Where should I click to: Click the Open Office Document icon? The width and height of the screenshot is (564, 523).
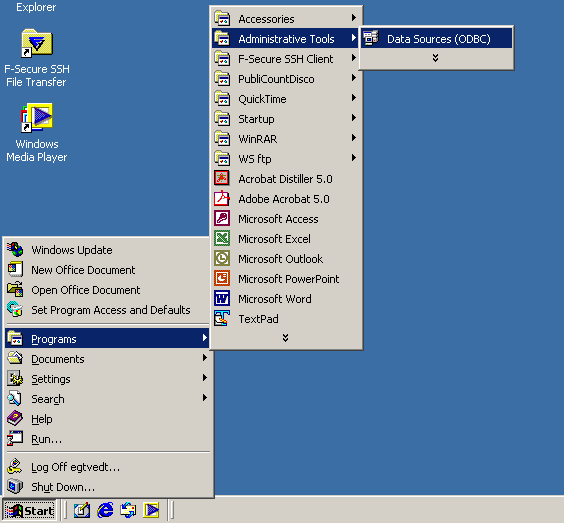click(15, 290)
